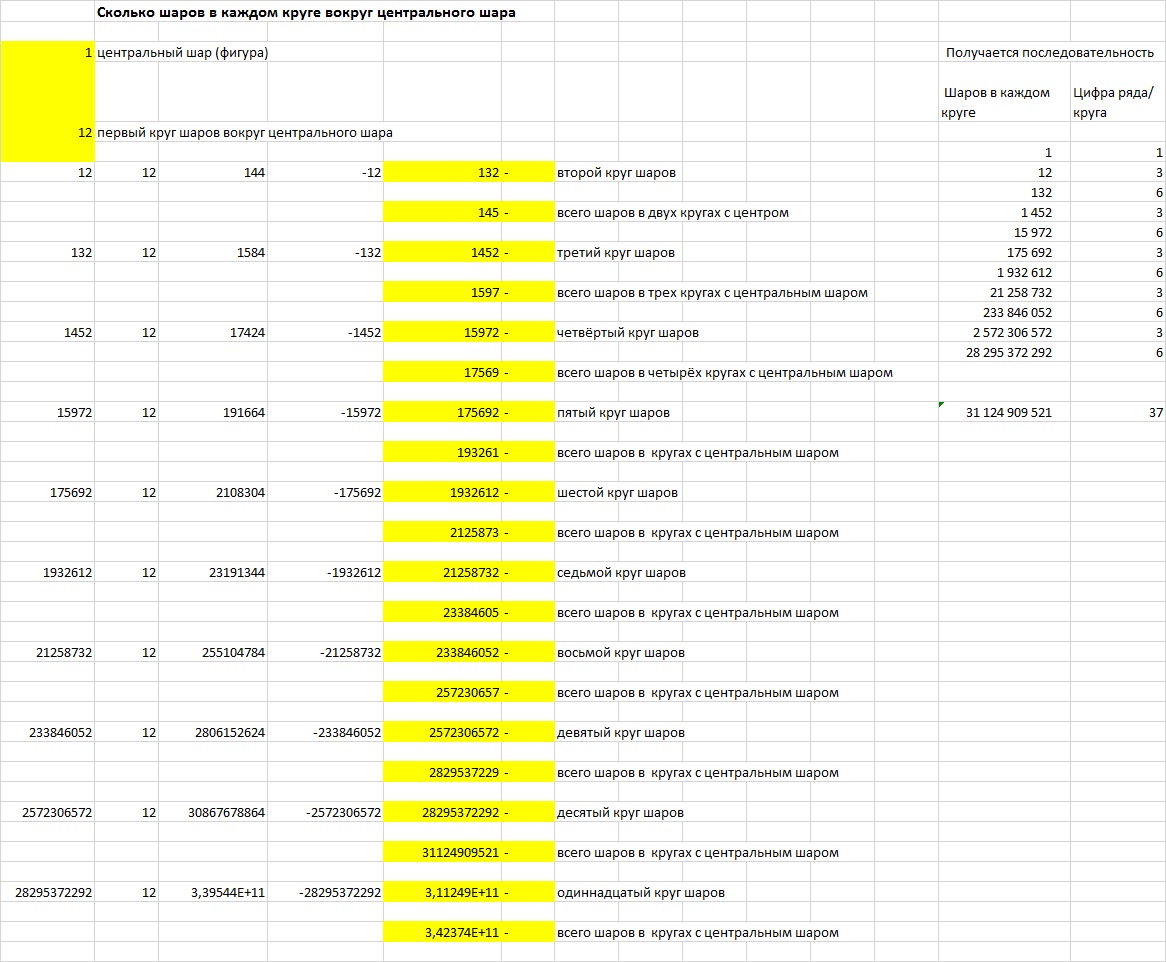
Task: Select 'всего шаров в двух кругах с центром'
Action: point(672,213)
